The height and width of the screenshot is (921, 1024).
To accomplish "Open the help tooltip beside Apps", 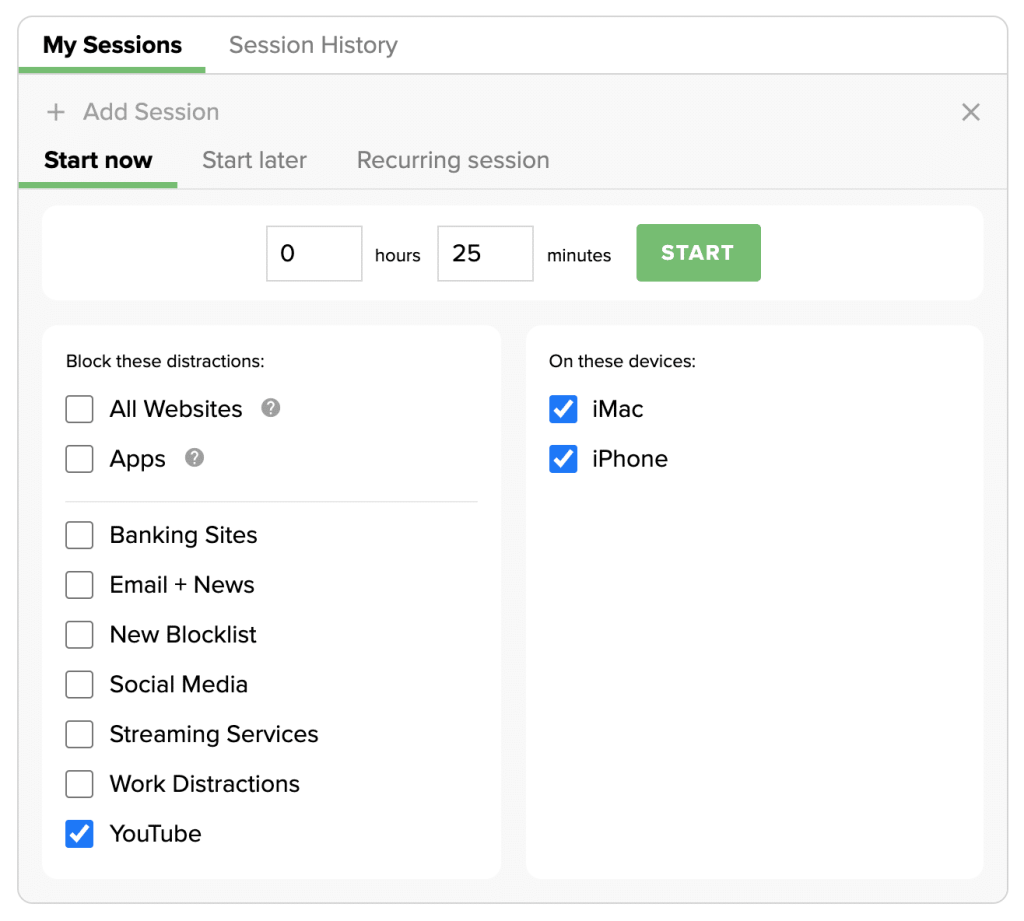I will [194, 458].
